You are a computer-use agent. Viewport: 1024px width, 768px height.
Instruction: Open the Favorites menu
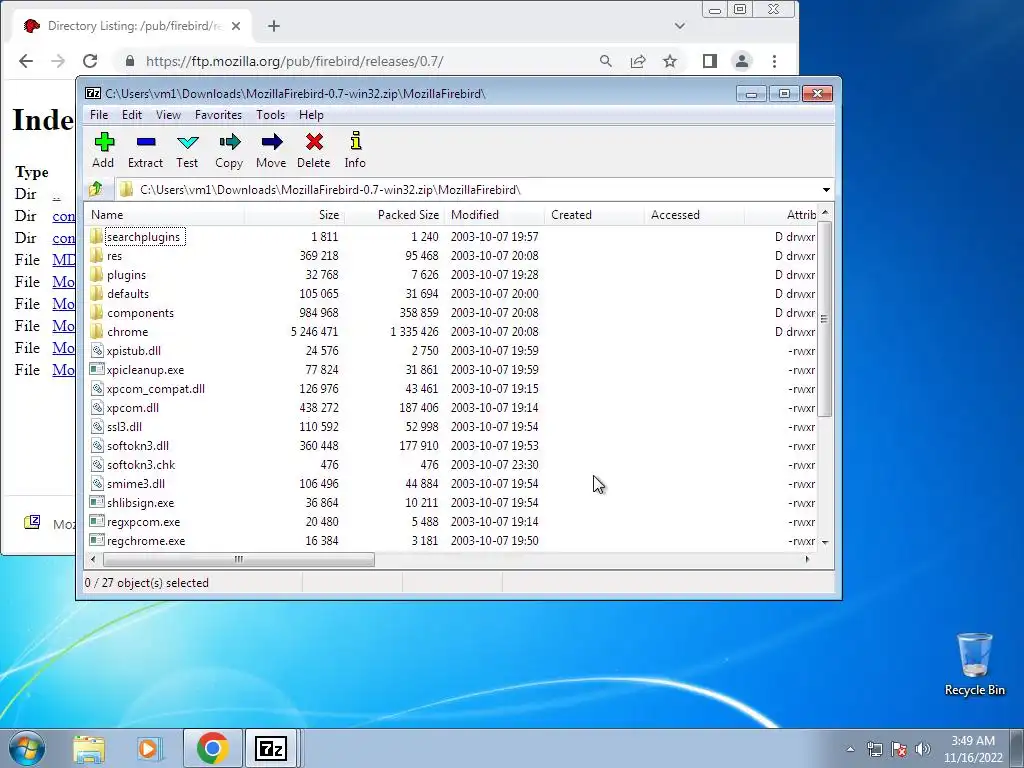pos(218,115)
